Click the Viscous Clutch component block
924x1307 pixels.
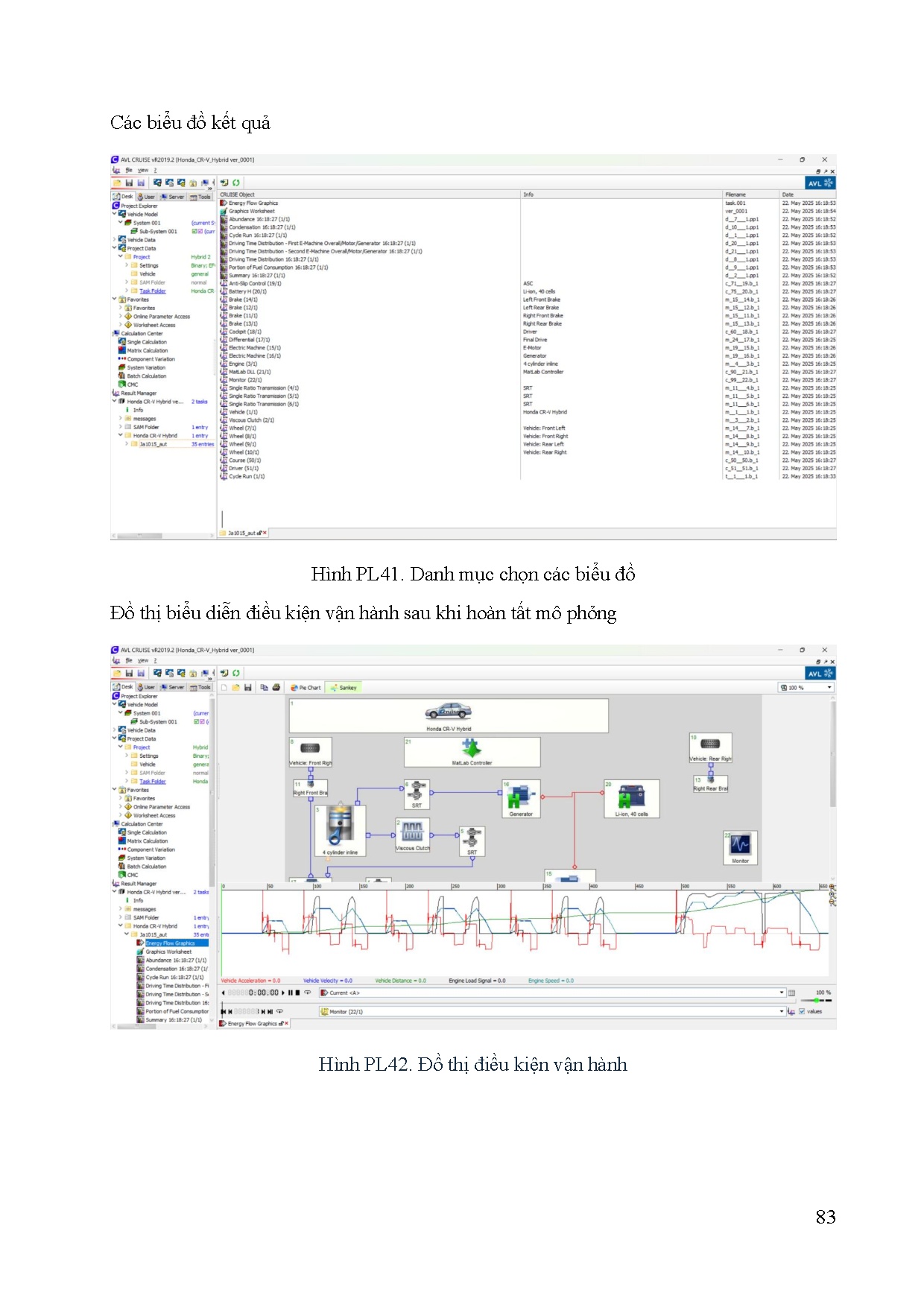coord(412,835)
